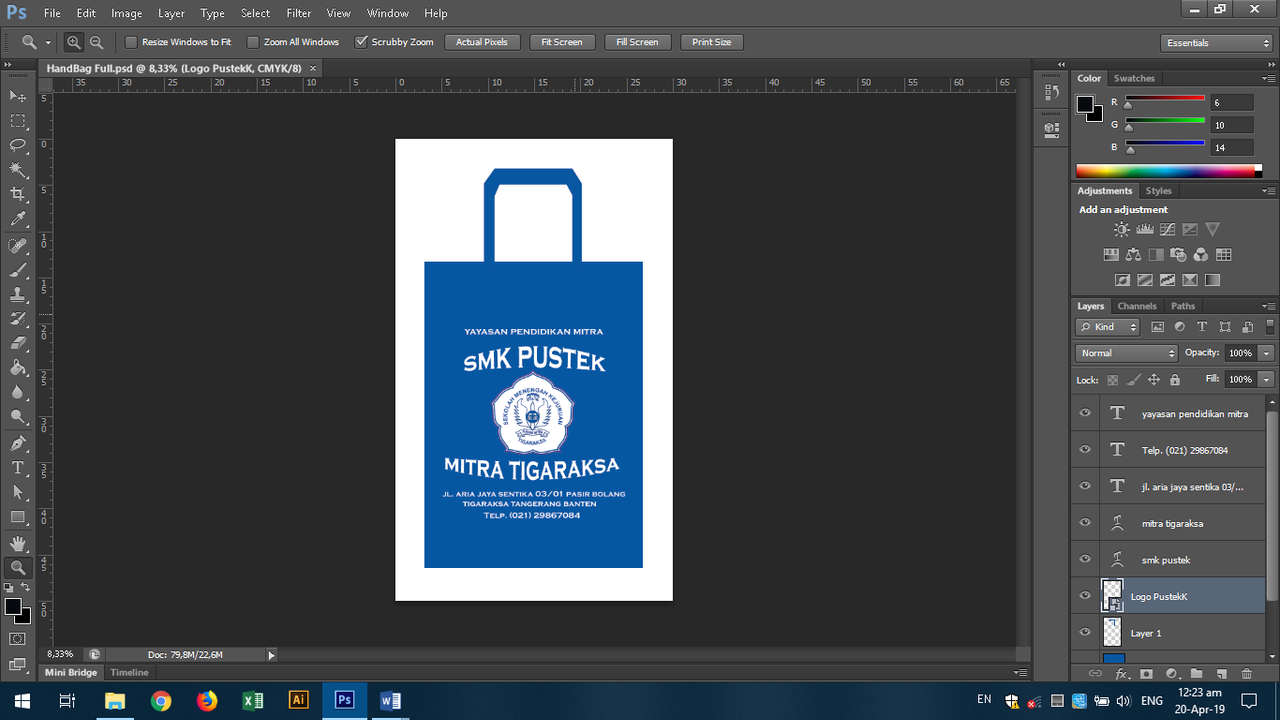Select the Hand tool

click(x=18, y=543)
